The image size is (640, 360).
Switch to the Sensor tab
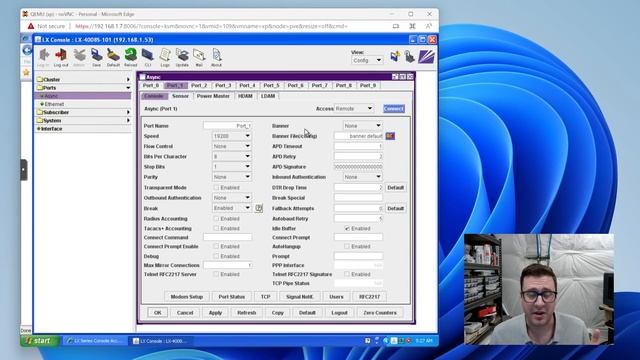180,96
